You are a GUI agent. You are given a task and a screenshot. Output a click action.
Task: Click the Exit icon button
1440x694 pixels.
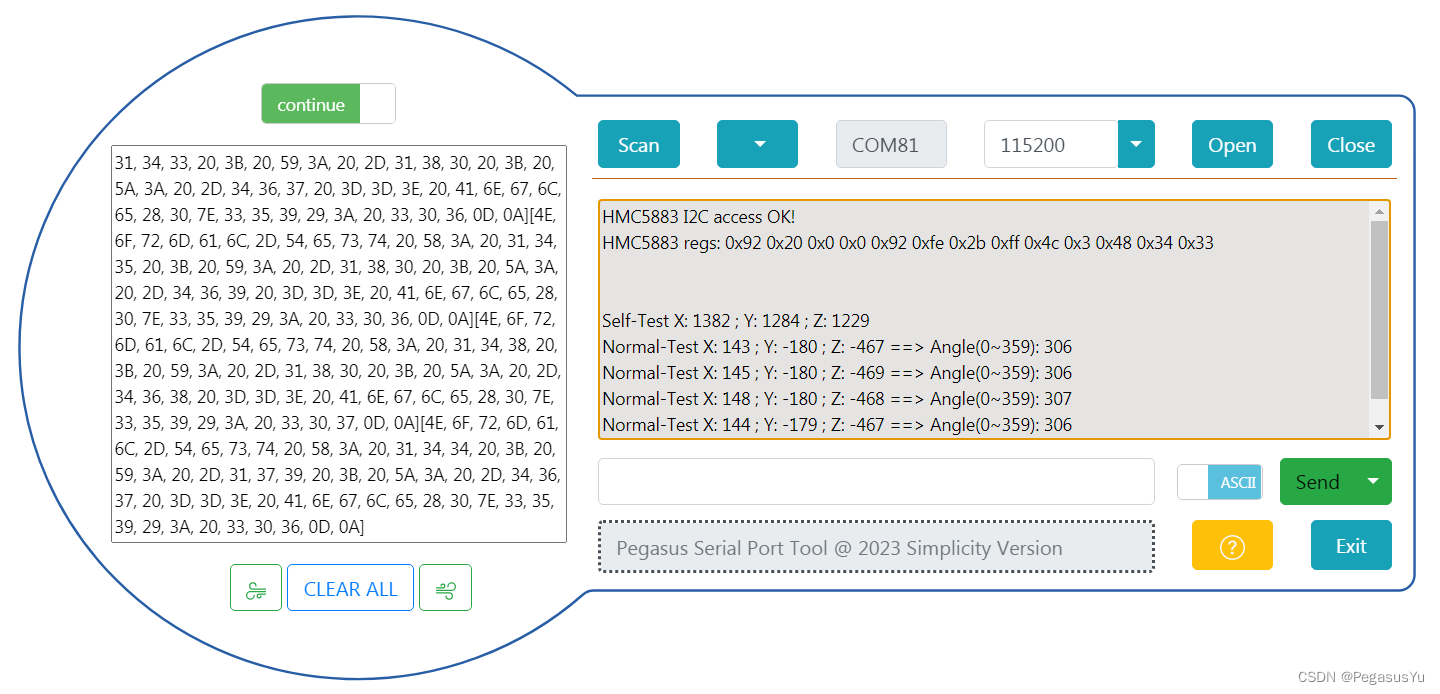click(1351, 545)
